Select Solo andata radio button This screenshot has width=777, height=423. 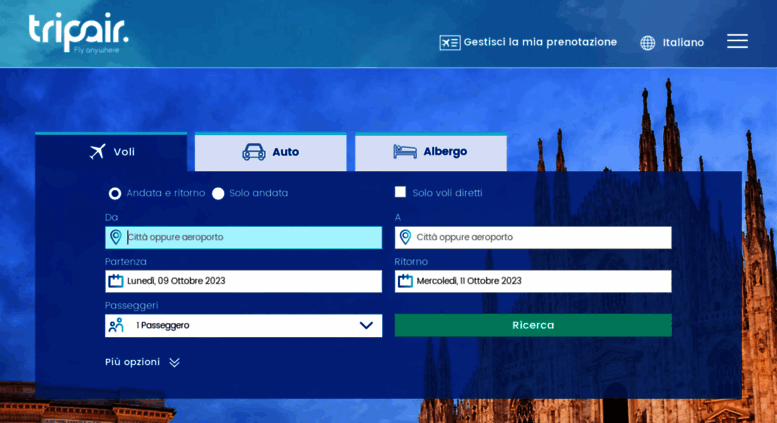coord(218,194)
